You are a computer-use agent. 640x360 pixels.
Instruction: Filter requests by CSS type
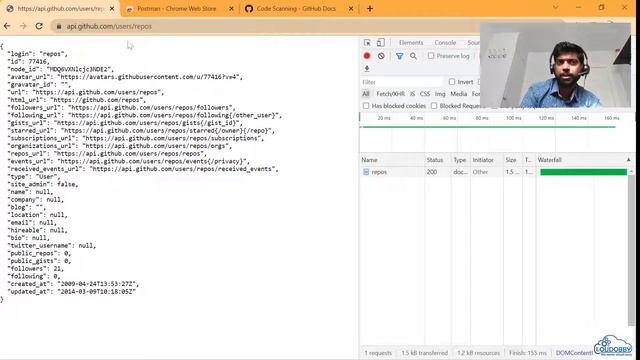(425, 94)
